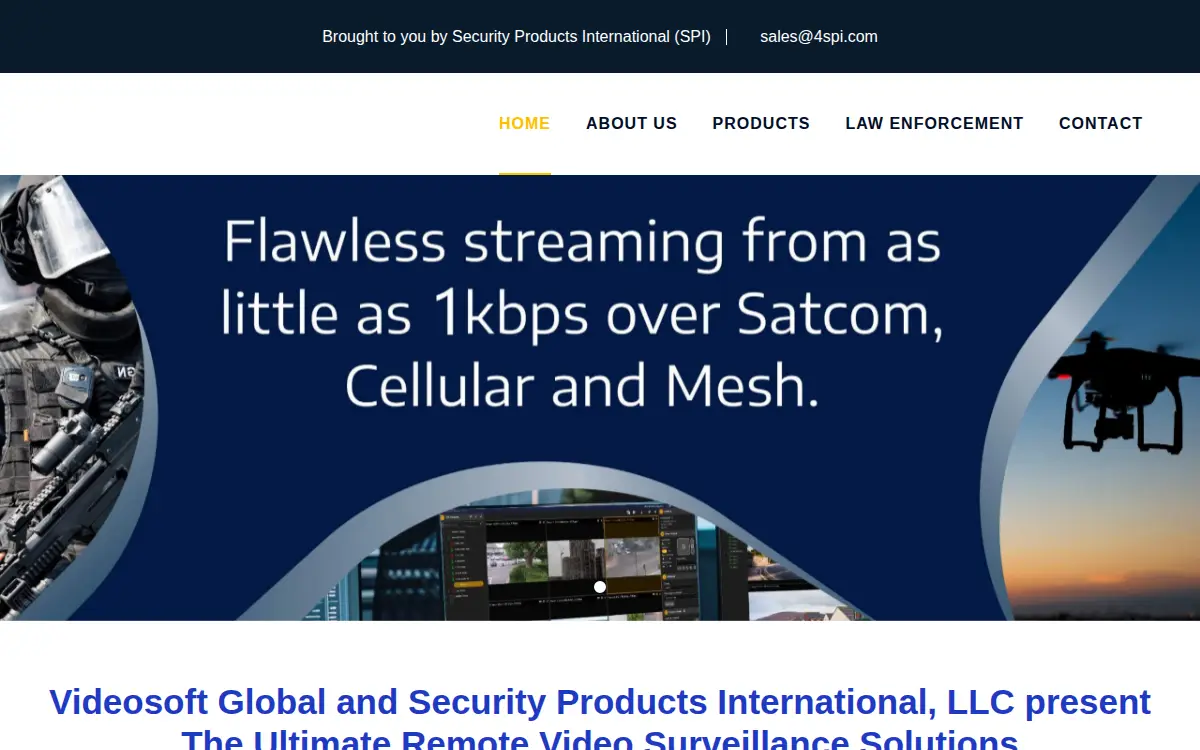Go to the ABOUT US page
This screenshot has width=1200, height=750.
coord(631,124)
